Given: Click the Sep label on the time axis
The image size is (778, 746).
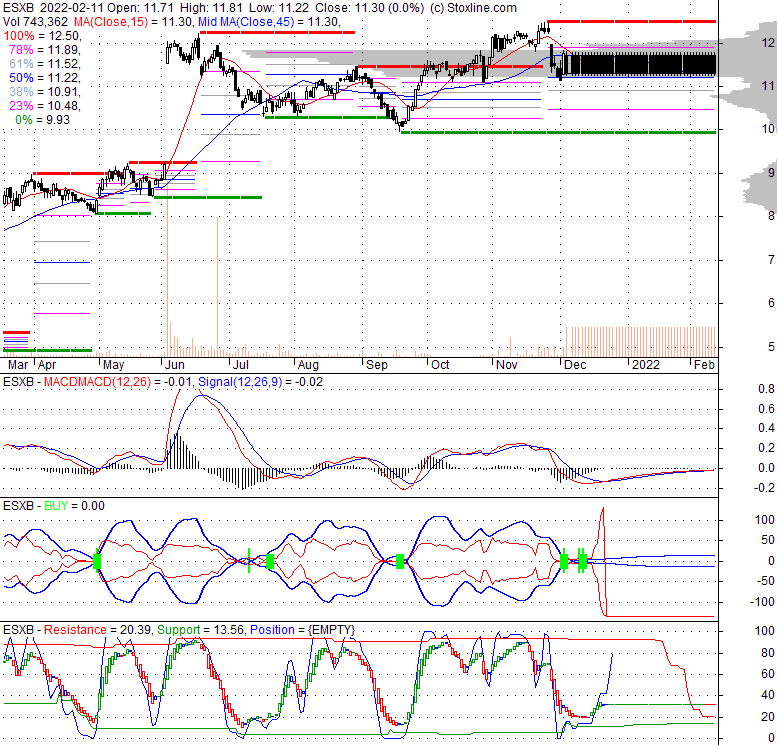Looking at the screenshot, I should (376, 365).
